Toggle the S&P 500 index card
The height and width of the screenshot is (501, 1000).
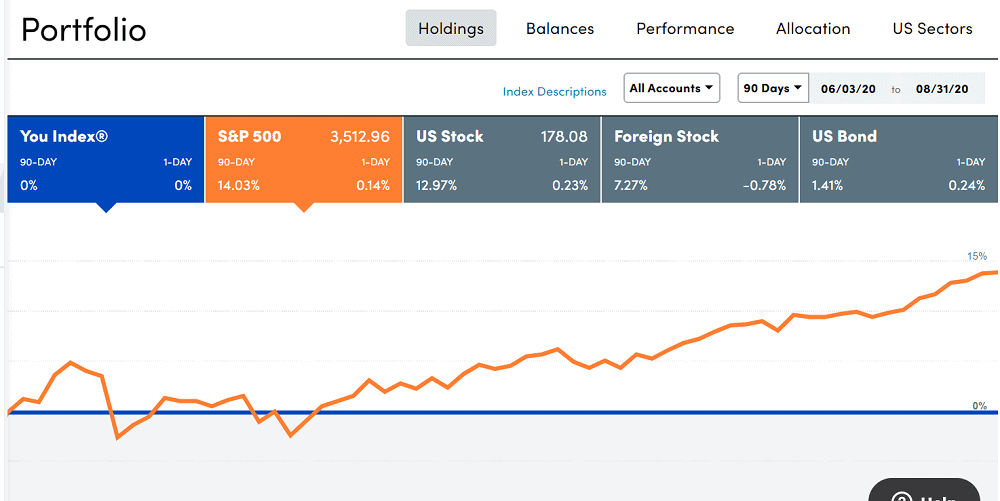304,159
